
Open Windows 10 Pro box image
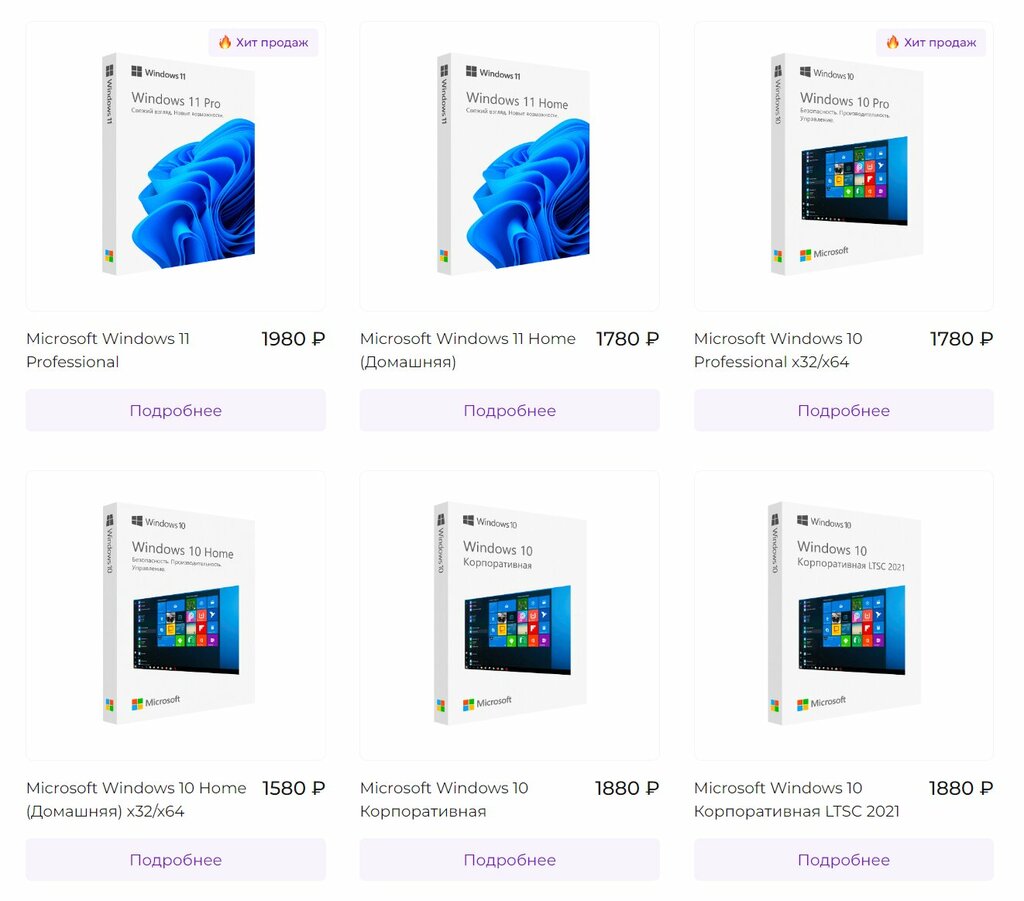847,164
